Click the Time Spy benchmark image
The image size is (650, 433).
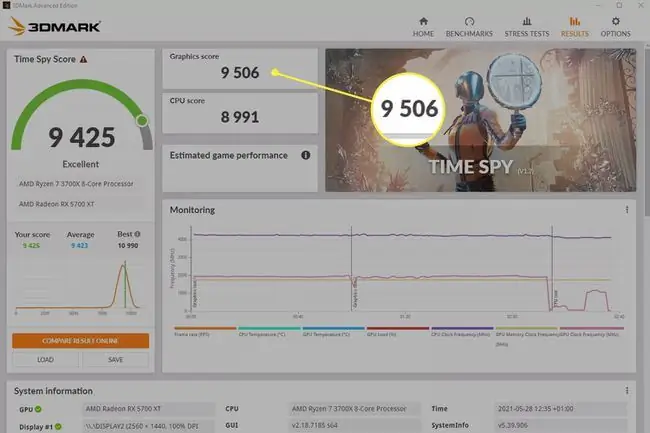click(480, 120)
